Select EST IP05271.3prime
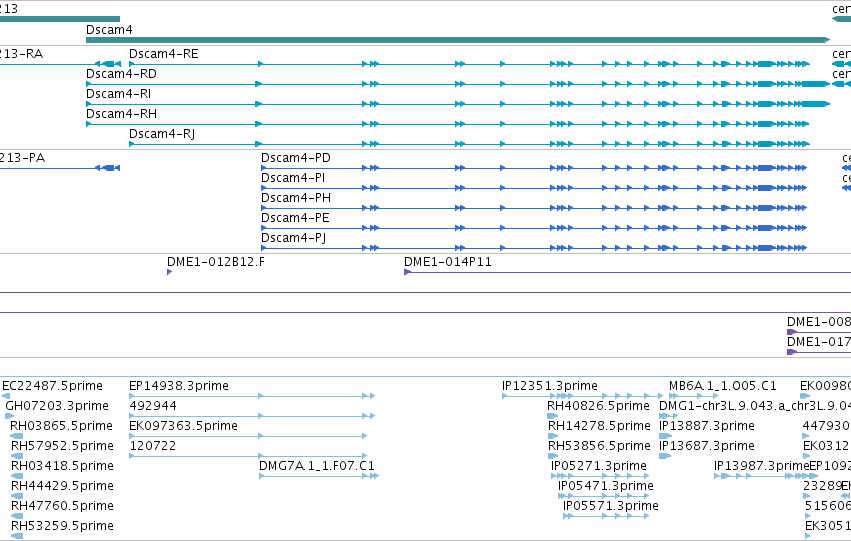 click(599, 466)
